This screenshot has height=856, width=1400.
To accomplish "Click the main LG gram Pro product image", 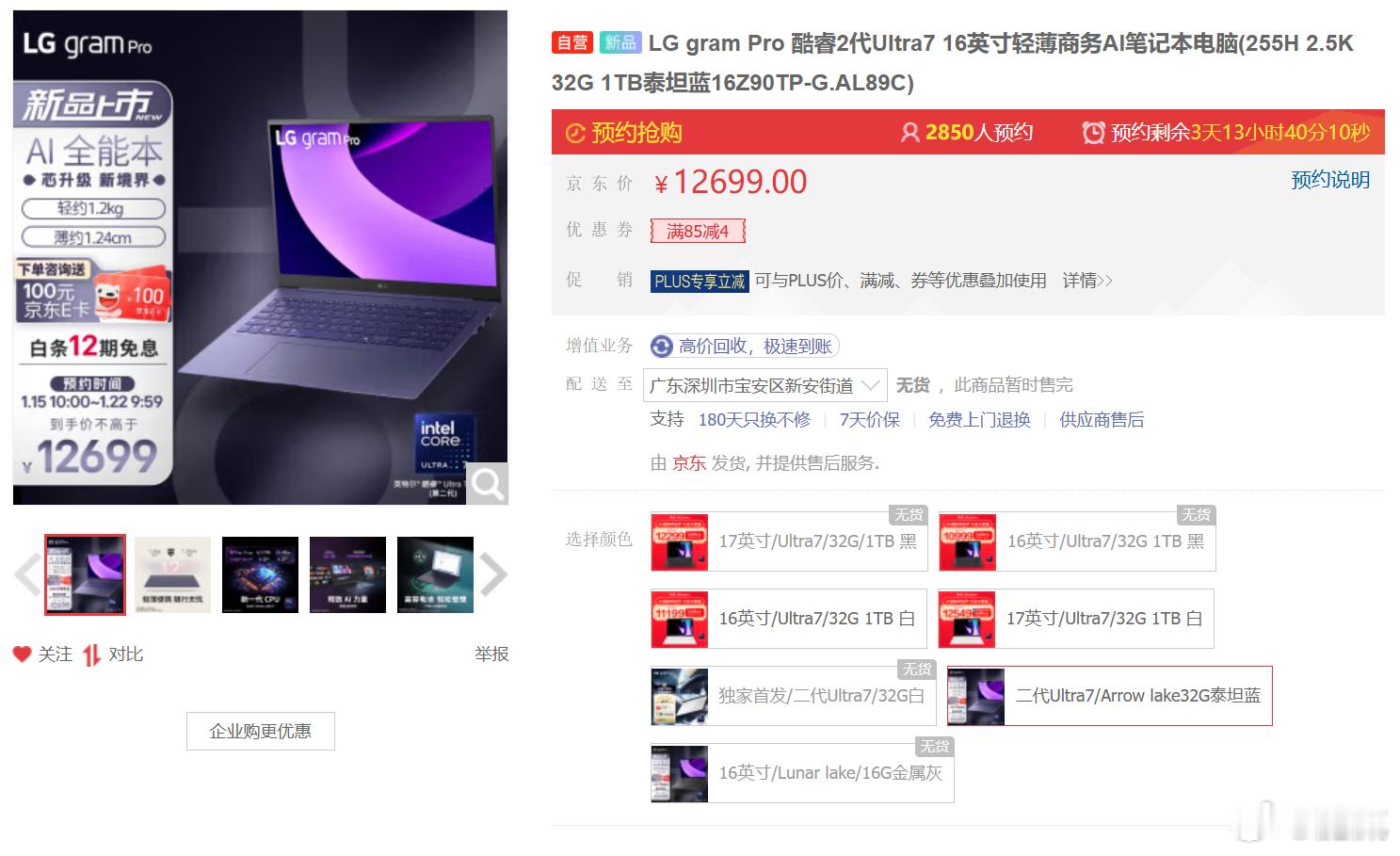I will pos(261,257).
